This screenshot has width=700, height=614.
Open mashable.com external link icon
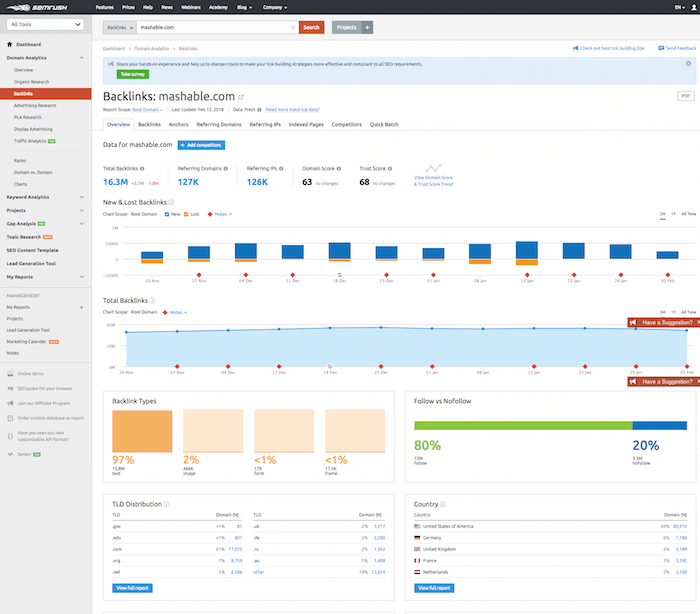[x=241, y=97]
